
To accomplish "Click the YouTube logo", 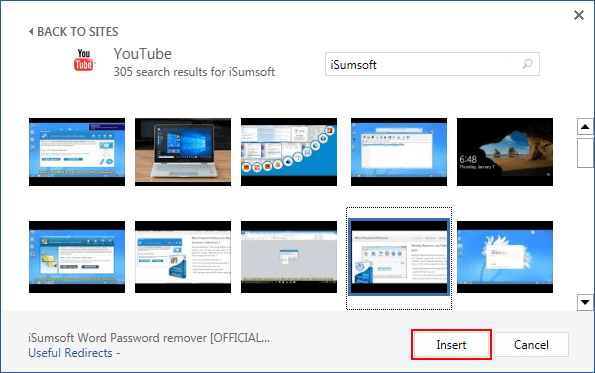I will 84,60.
